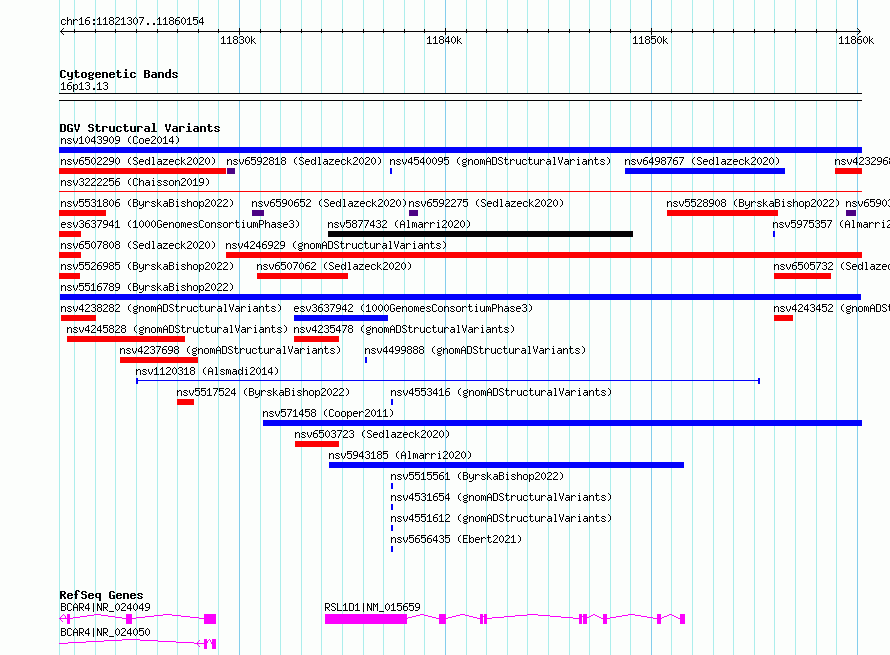The width and height of the screenshot is (890, 655).
Task: Select nsv5943185 (Almarri2020) label
Action: [400, 455]
